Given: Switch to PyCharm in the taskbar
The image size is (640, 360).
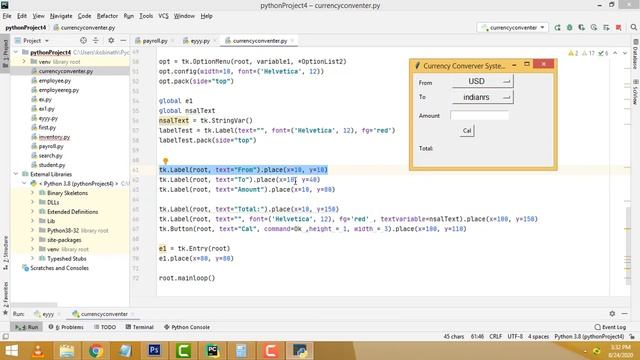Looking at the screenshot, I should pyautogui.click(x=212, y=351).
